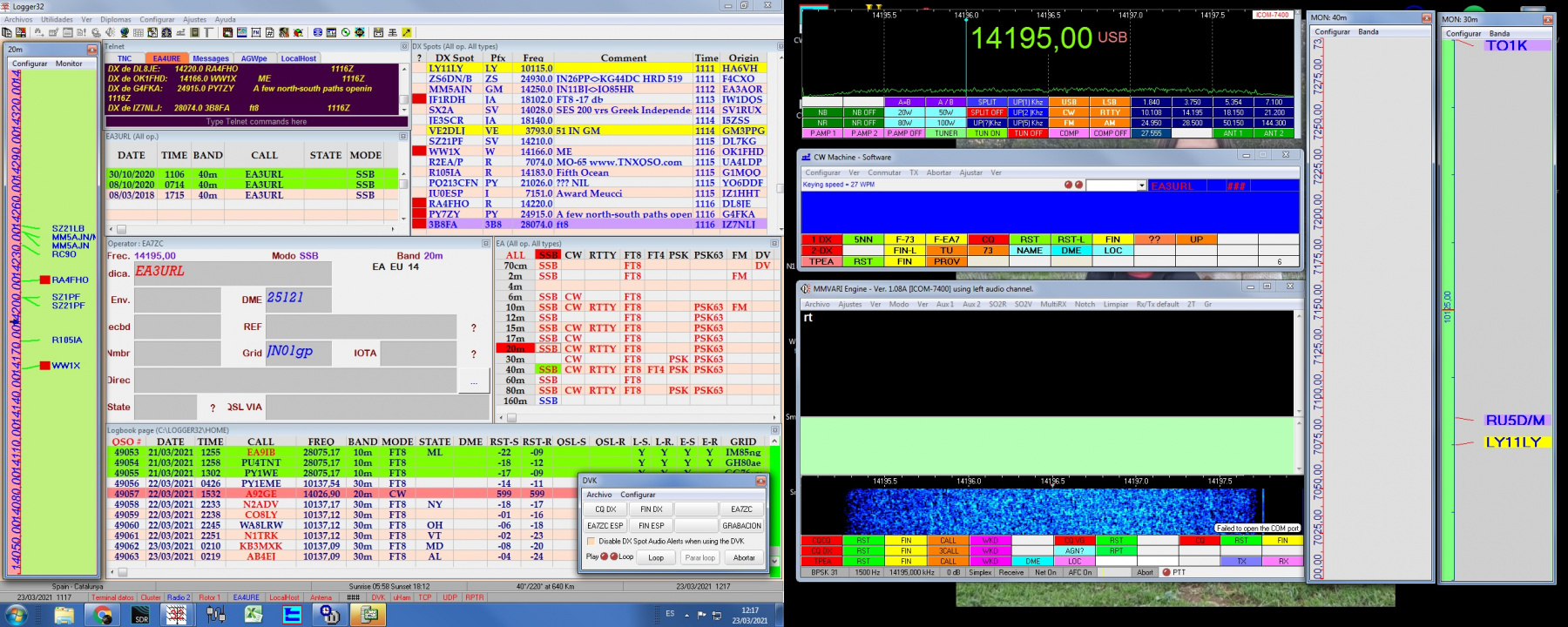Switch to the Messages telnet tab
The width and height of the screenshot is (1568, 627).
pyautogui.click(x=211, y=58)
